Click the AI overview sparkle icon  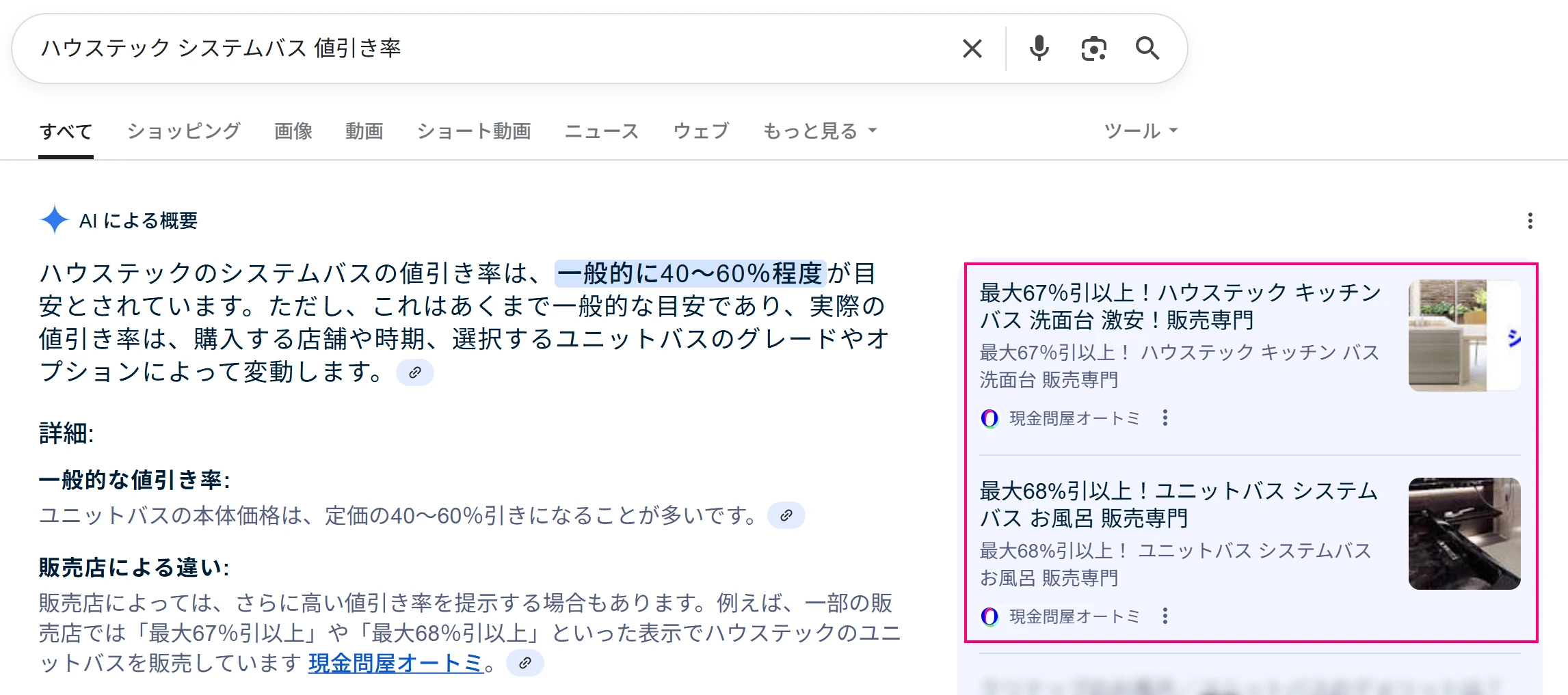[x=55, y=220]
